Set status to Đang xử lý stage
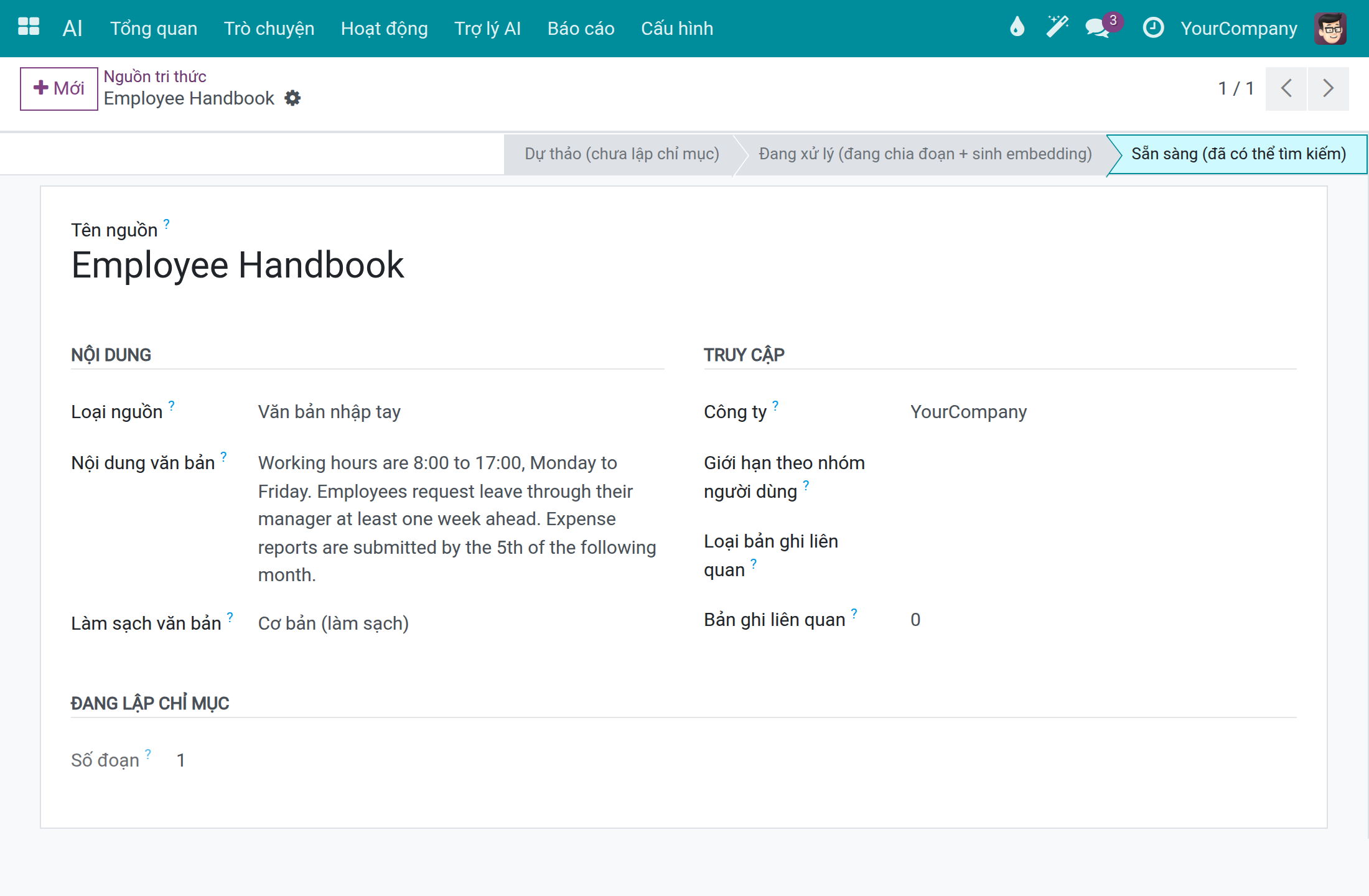 (925, 154)
